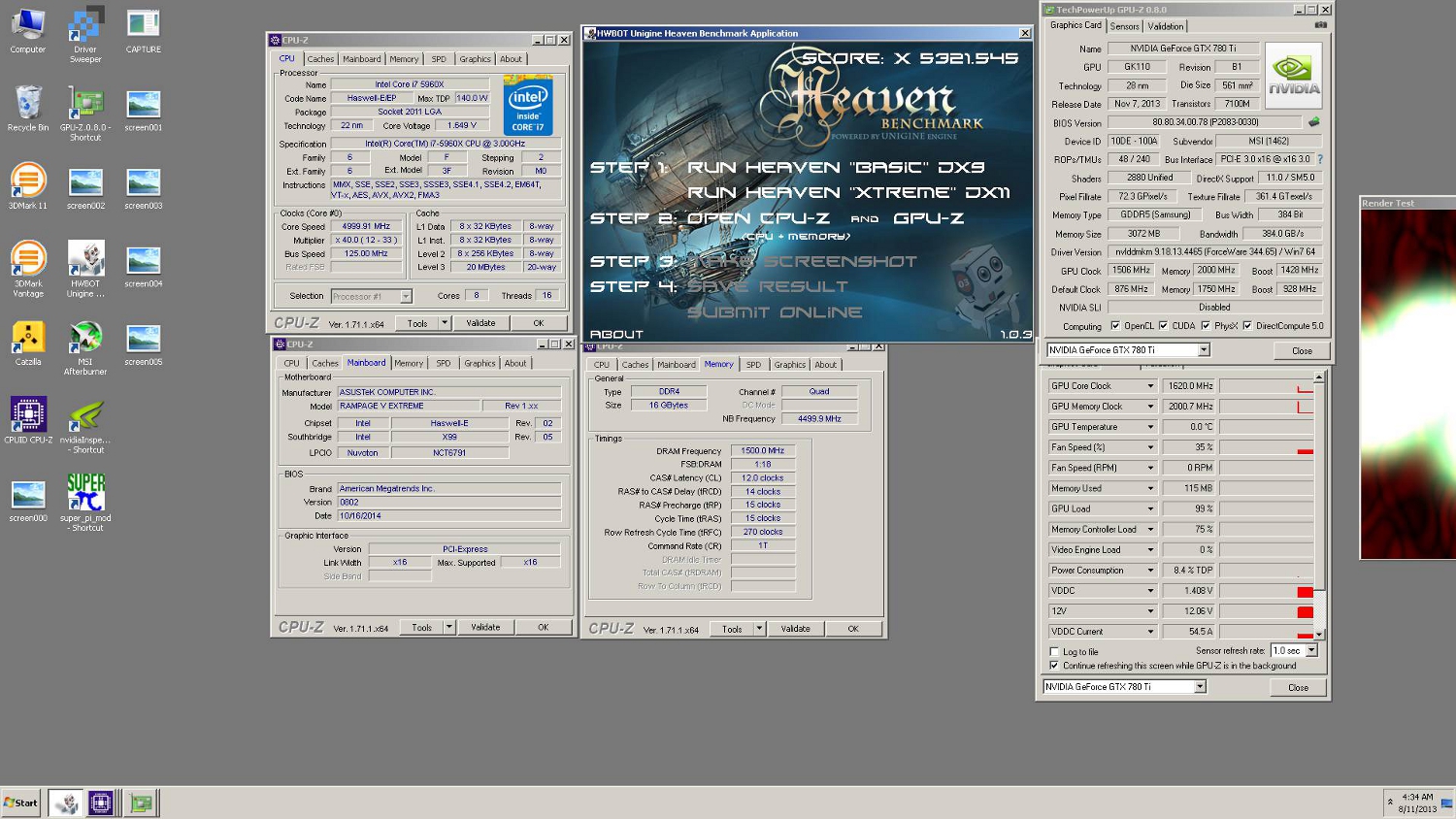The width and height of the screenshot is (1456, 819).
Task: Launch HWBOT Unigine desktop icon
Action: click(85, 269)
